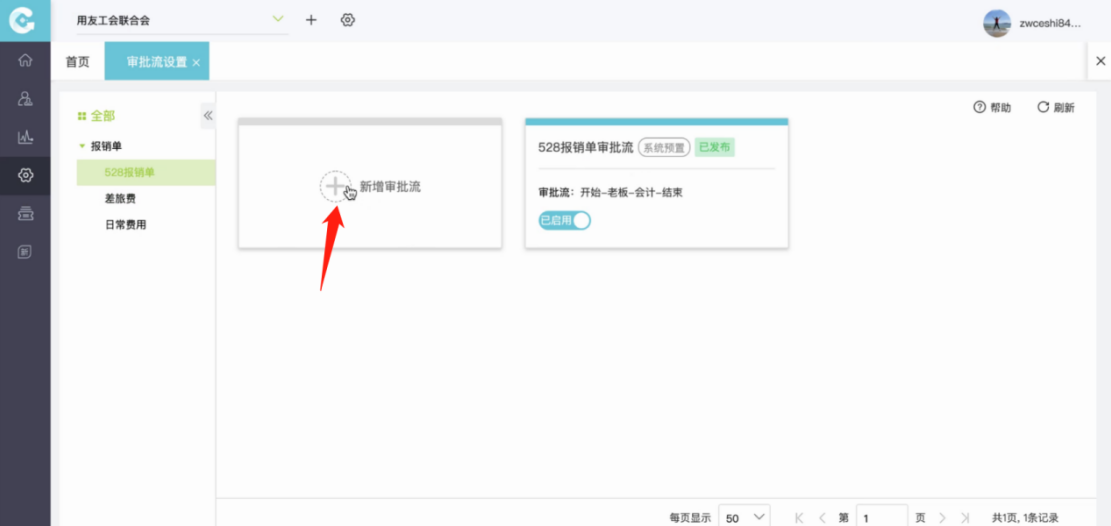The width and height of the screenshot is (1111, 526).
Task: Collapse the 报销单 tree node
Action: [82, 146]
